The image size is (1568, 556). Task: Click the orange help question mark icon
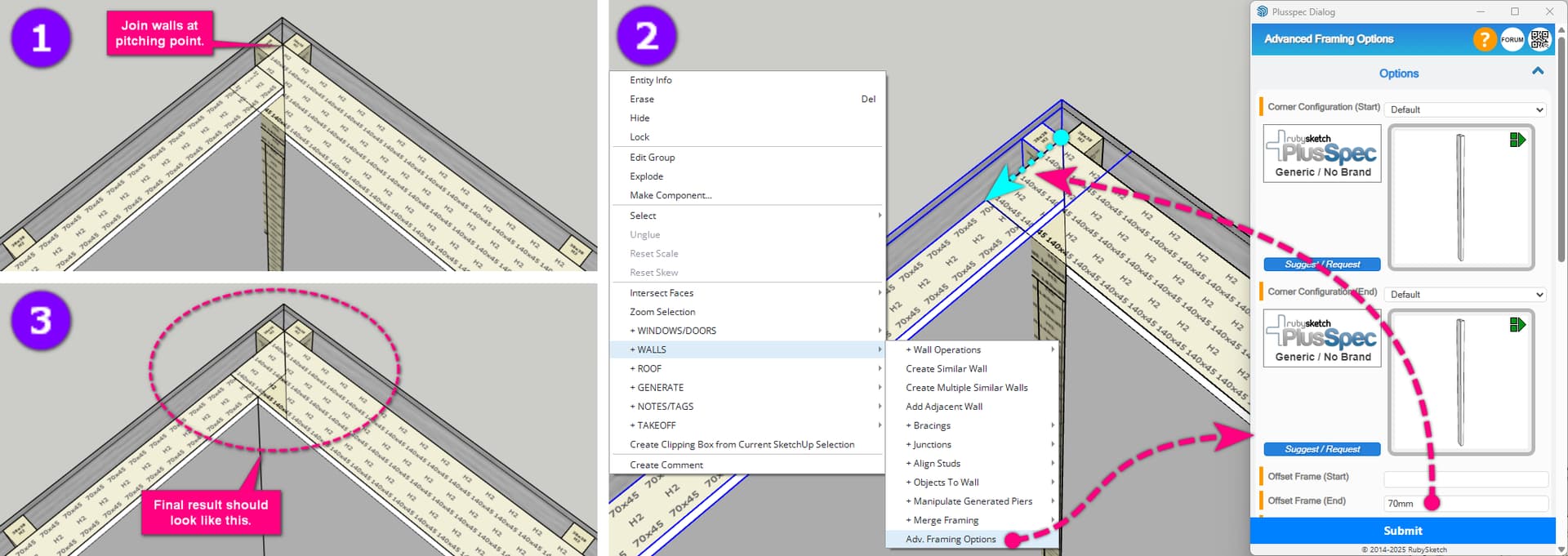tap(1484, 39)
